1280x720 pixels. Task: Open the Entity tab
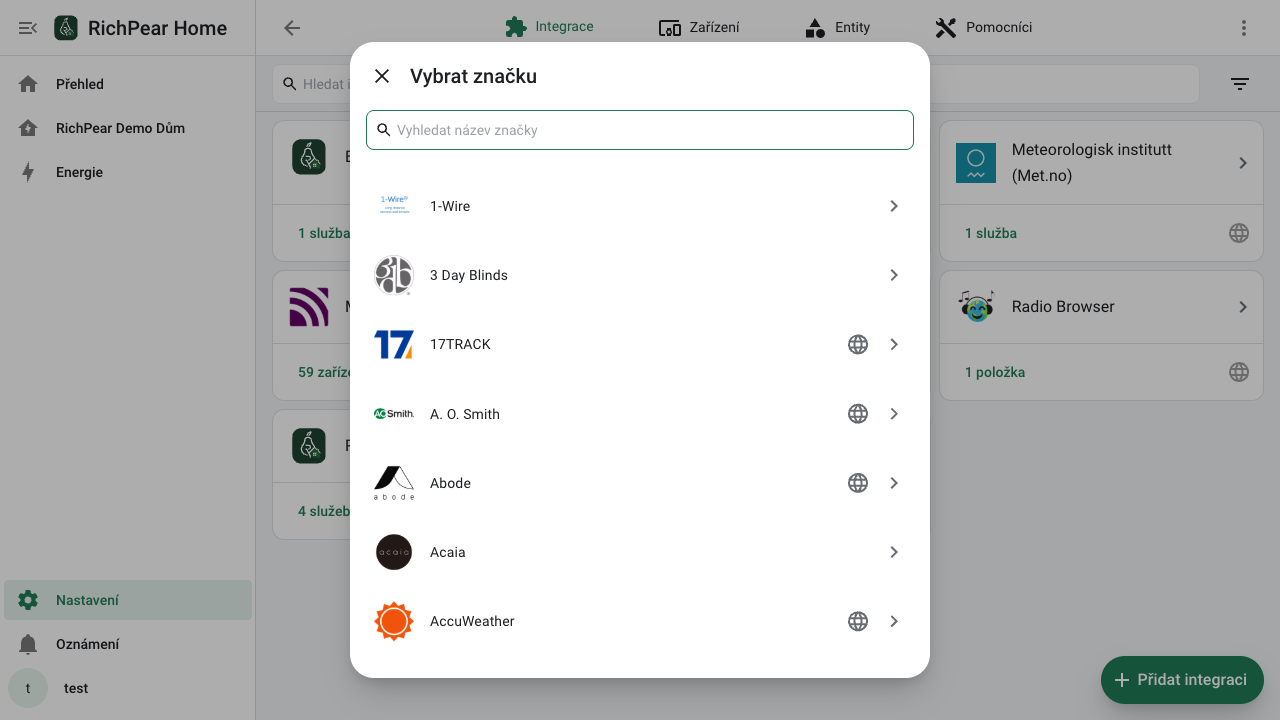click(838, 27)
